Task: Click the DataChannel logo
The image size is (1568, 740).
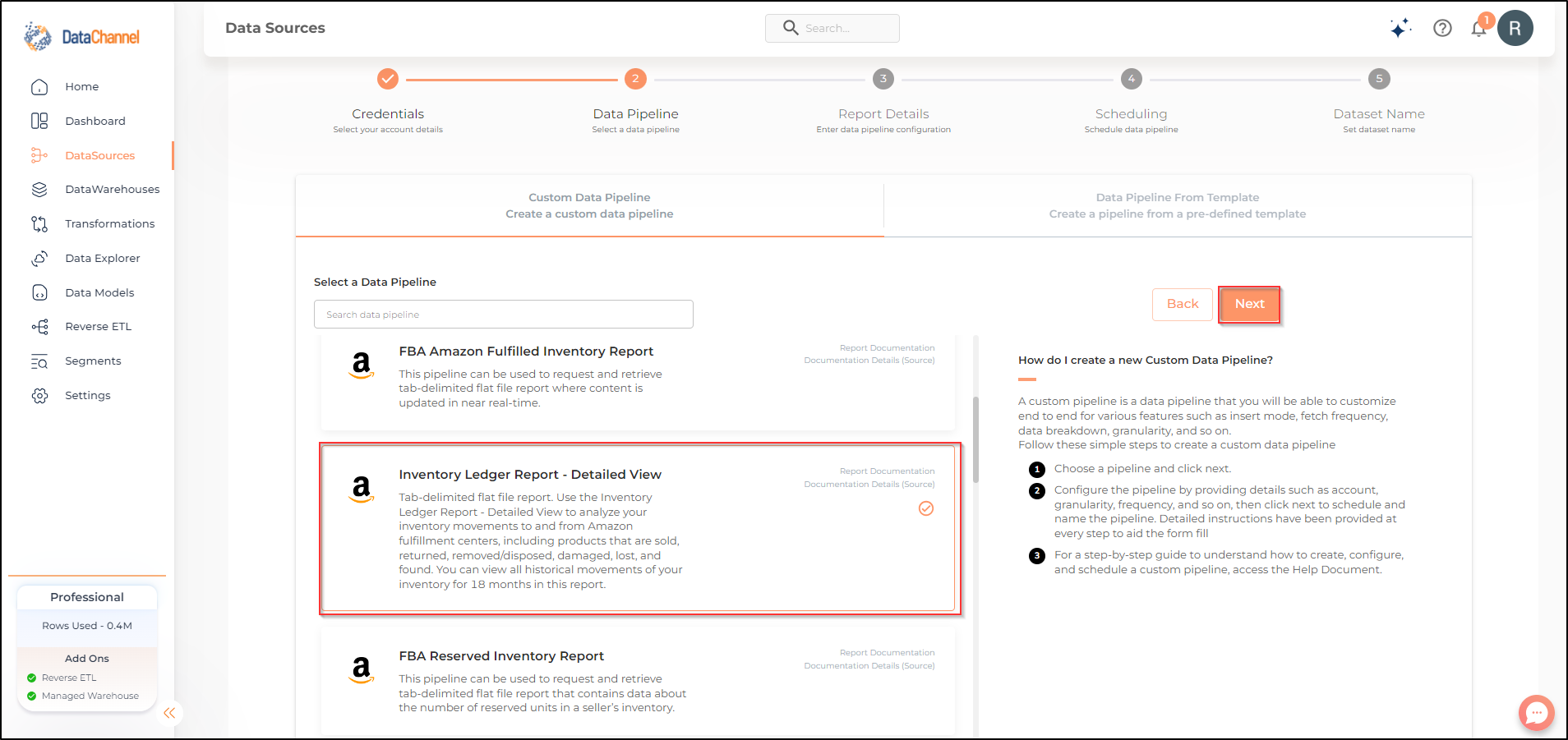Action: (81, 37)
